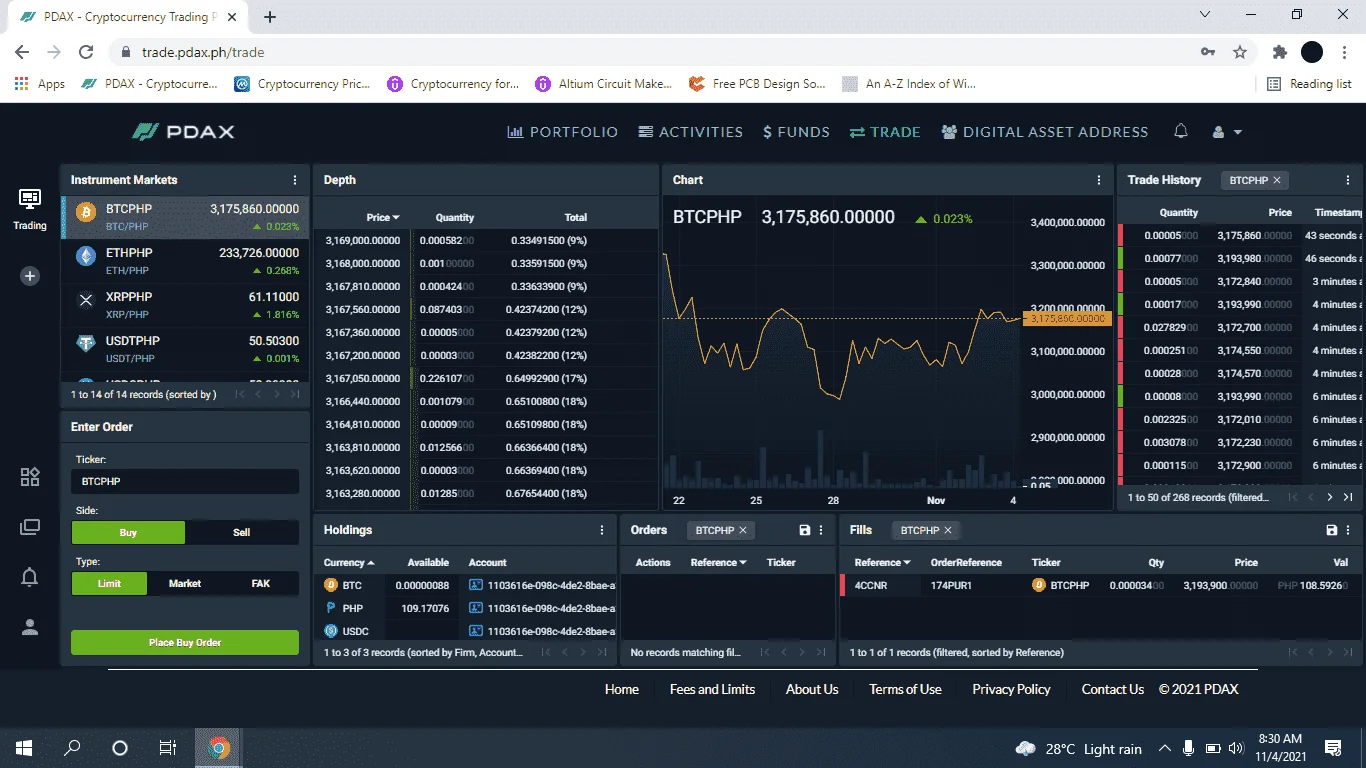Remove BTCPHP filter in Trade History

pos(1277,181)
